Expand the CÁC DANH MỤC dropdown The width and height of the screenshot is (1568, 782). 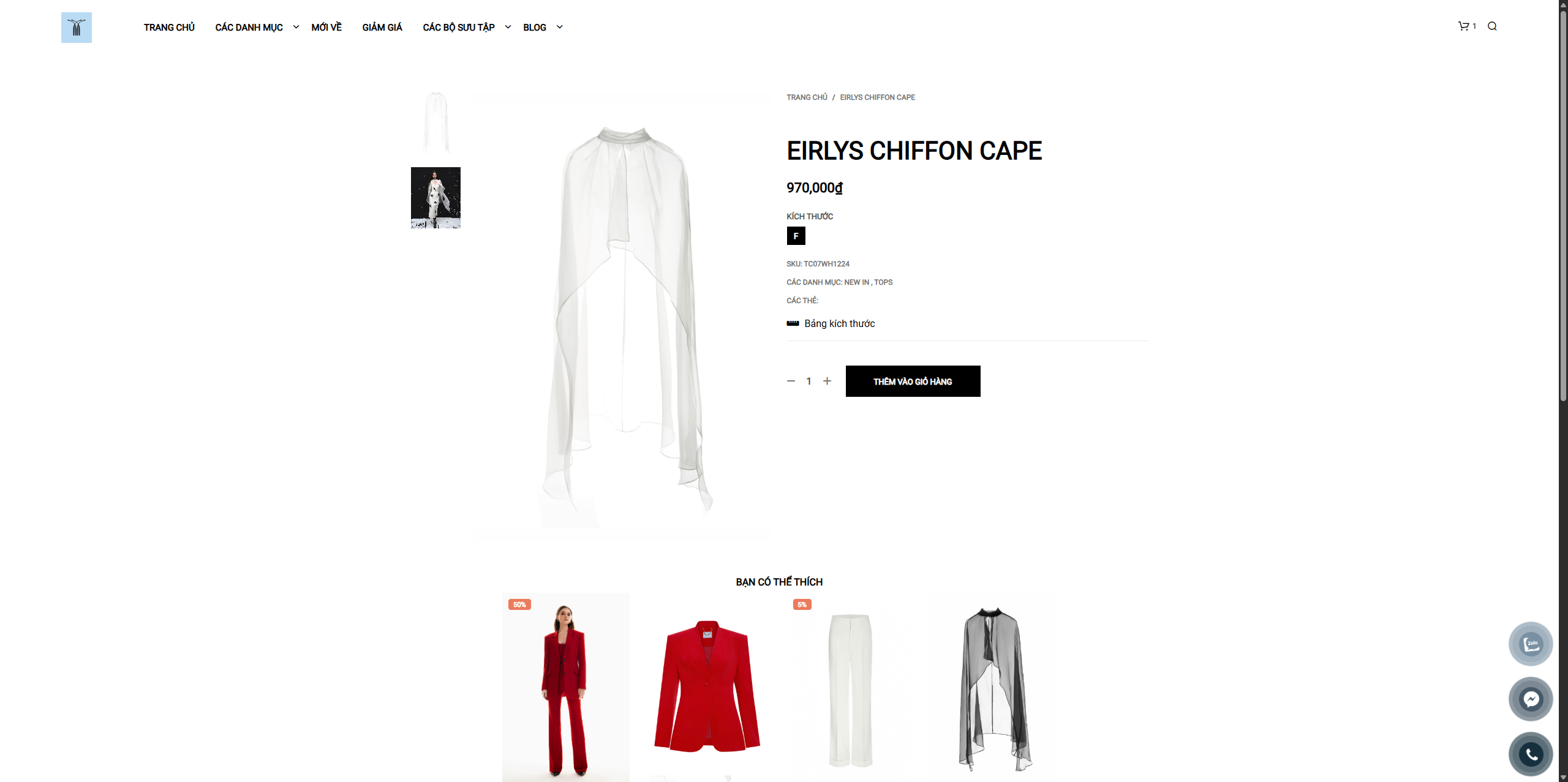pyautogui.click(x=296, y=27)
